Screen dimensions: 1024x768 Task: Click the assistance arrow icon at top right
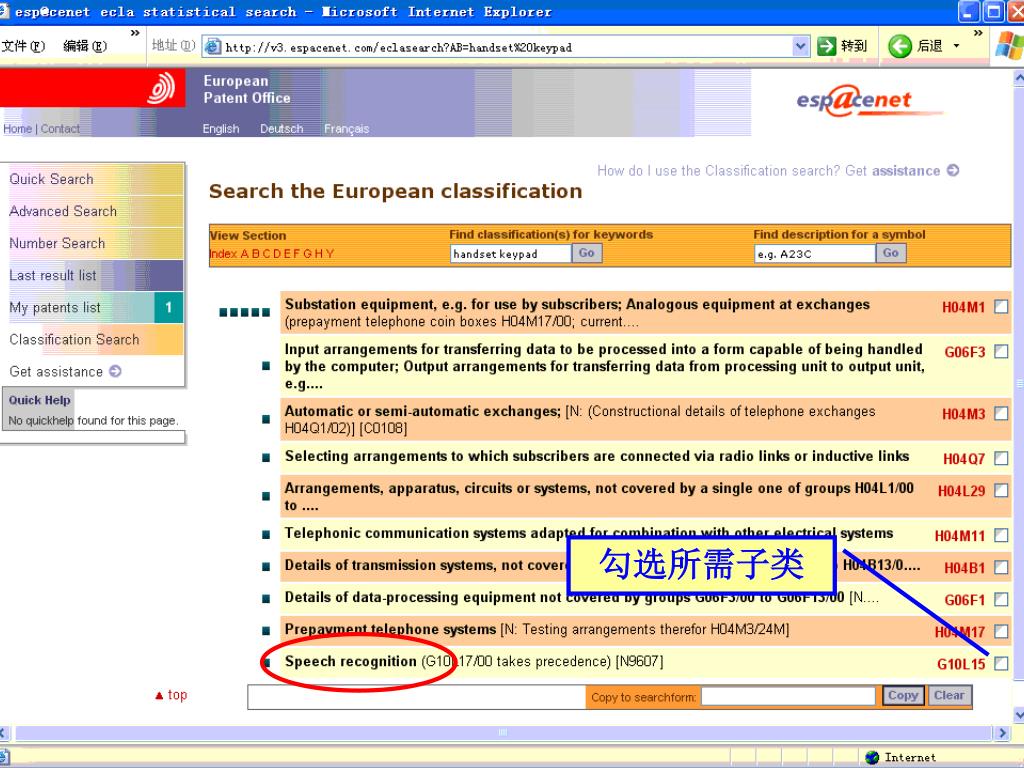point(953,170)
